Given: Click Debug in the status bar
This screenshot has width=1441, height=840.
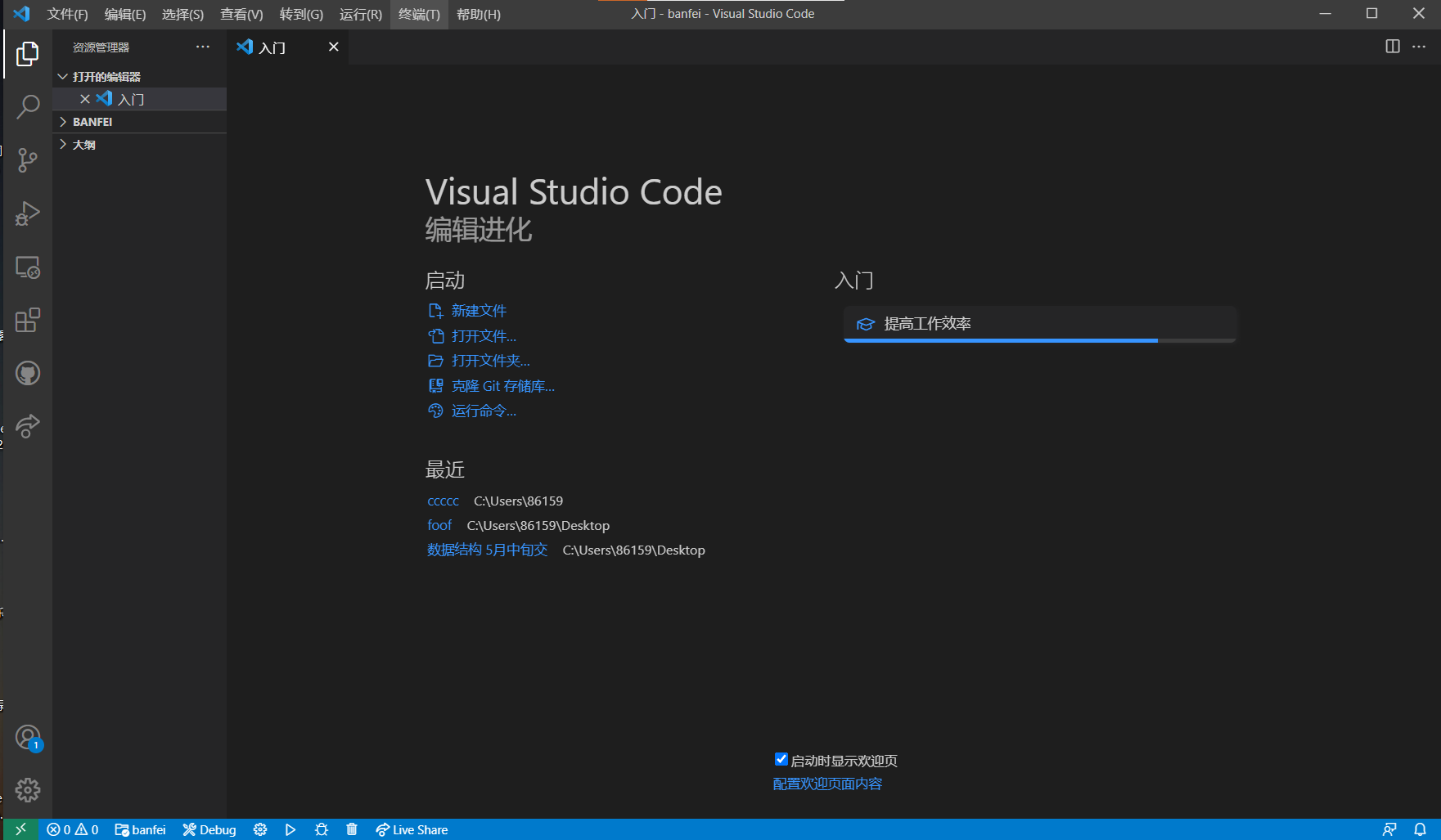Looking at the screenshot, I should click(209, 829).
